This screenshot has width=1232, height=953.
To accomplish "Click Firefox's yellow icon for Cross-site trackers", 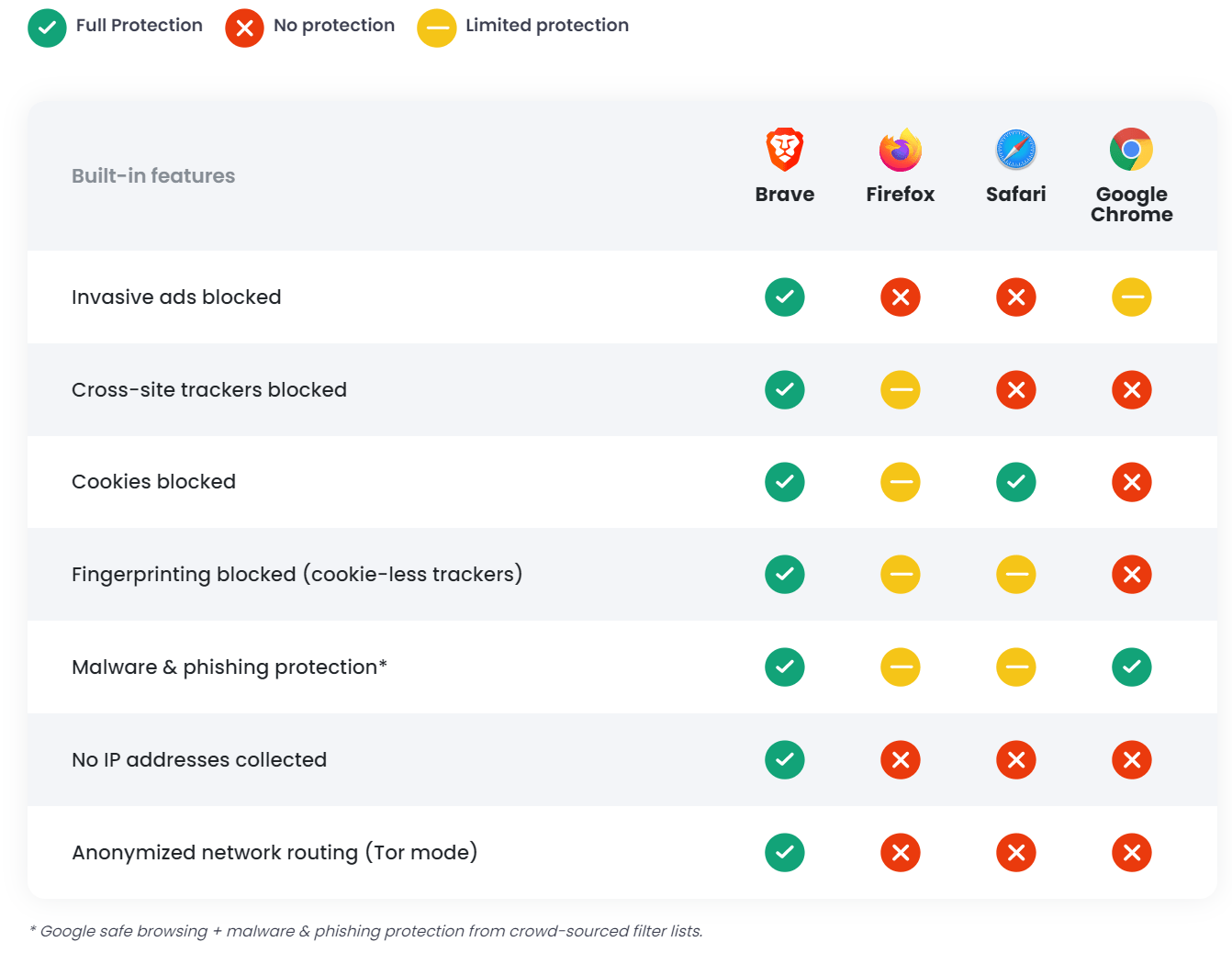I will (901, 390).
